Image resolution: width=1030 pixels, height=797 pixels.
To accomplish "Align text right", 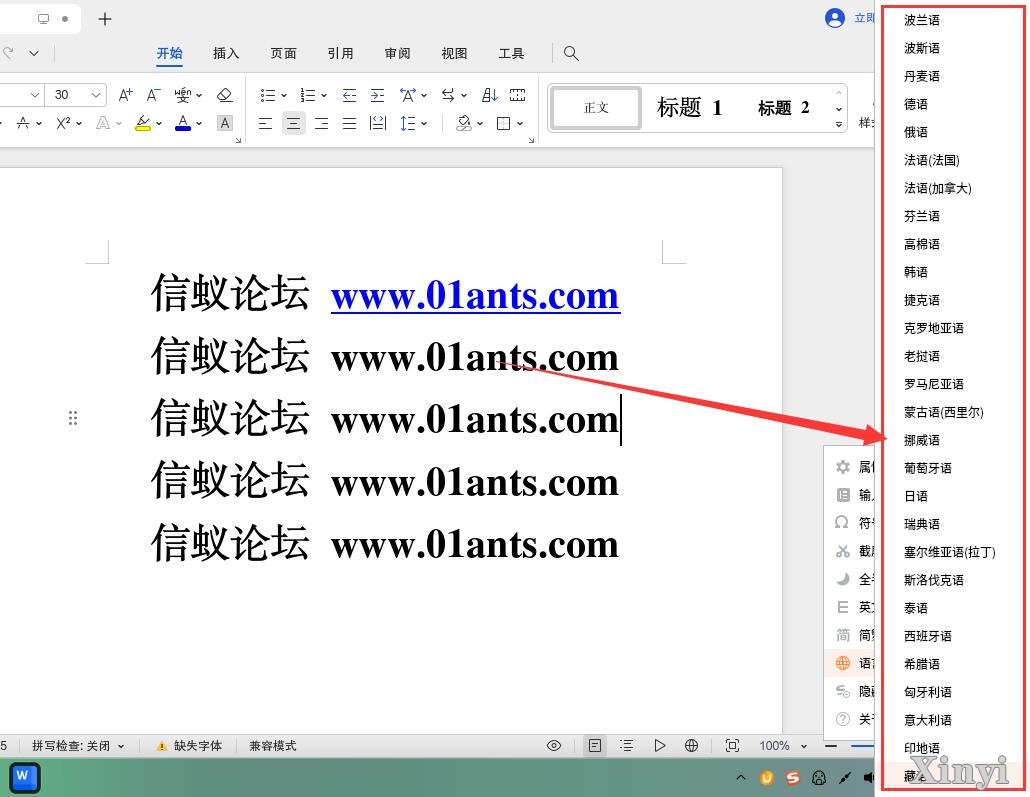I will 321,123.
